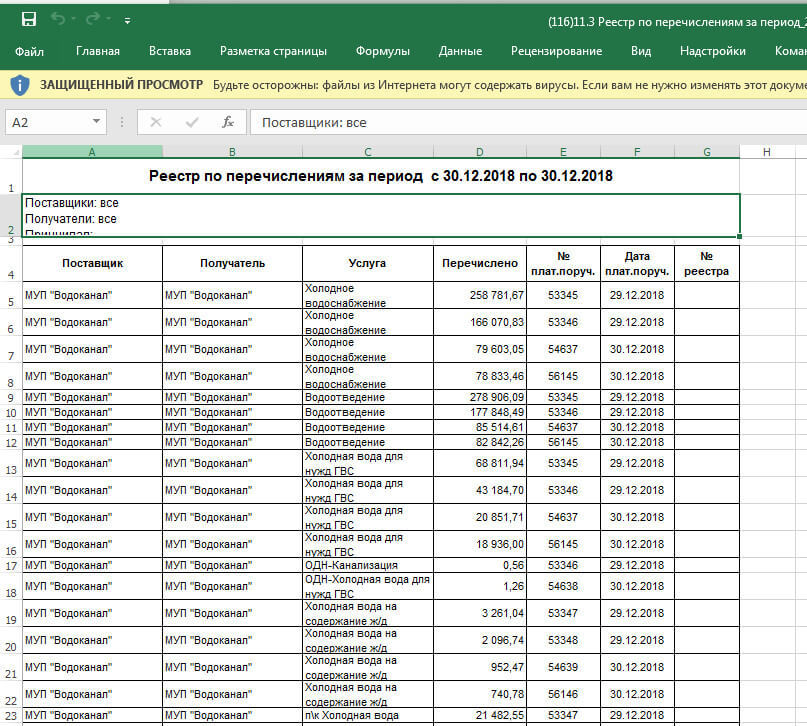
Task: Click the Redo arrow icon
Action: [x=93, y=19]
